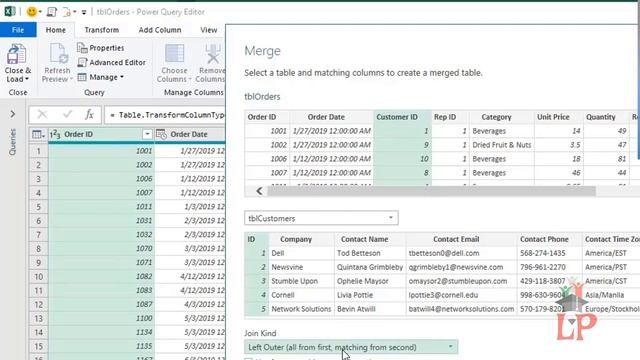Open the Close & Load icon
This screenshot has height=360, width=640.
click(17, 54)
